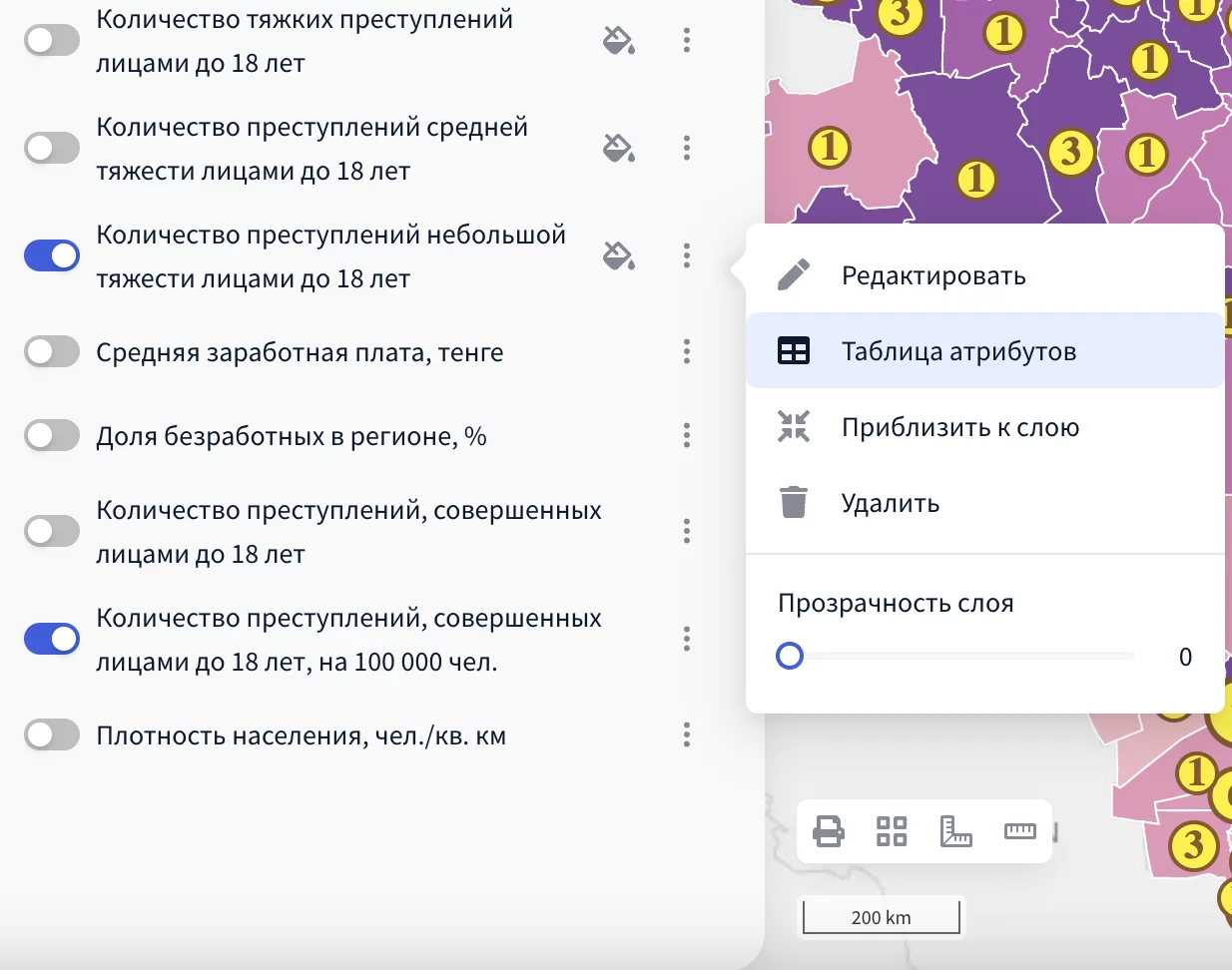Click fill style icon for средней тяжести layer
The width and height of the screenshot is (1232, 970).
point(619,149)
